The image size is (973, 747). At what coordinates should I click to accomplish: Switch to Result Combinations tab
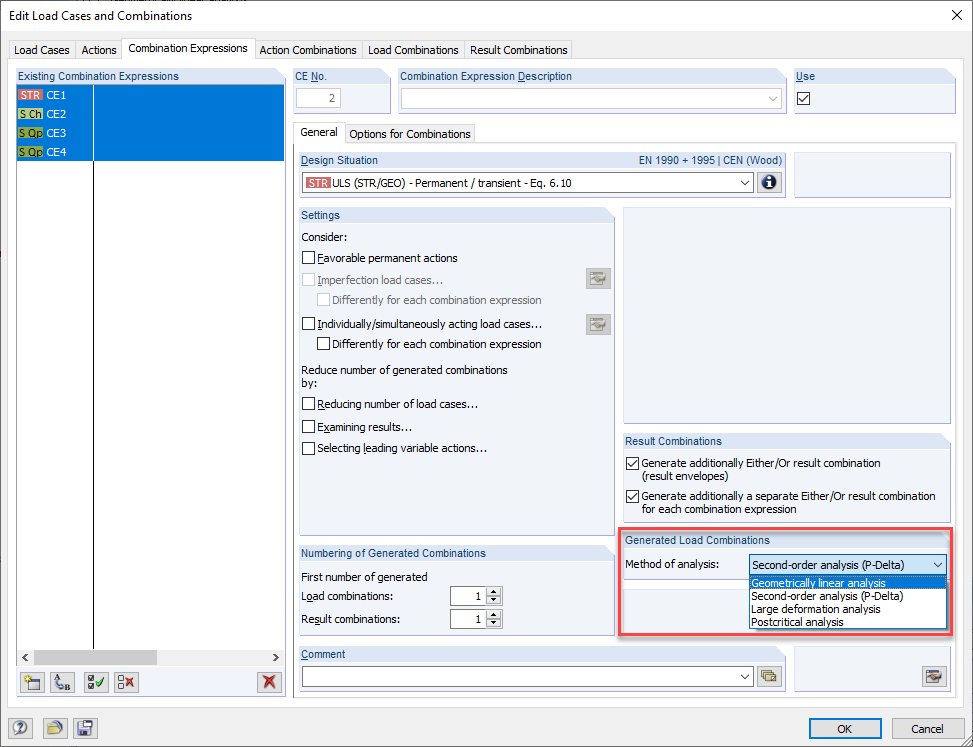tap(519, 50)
